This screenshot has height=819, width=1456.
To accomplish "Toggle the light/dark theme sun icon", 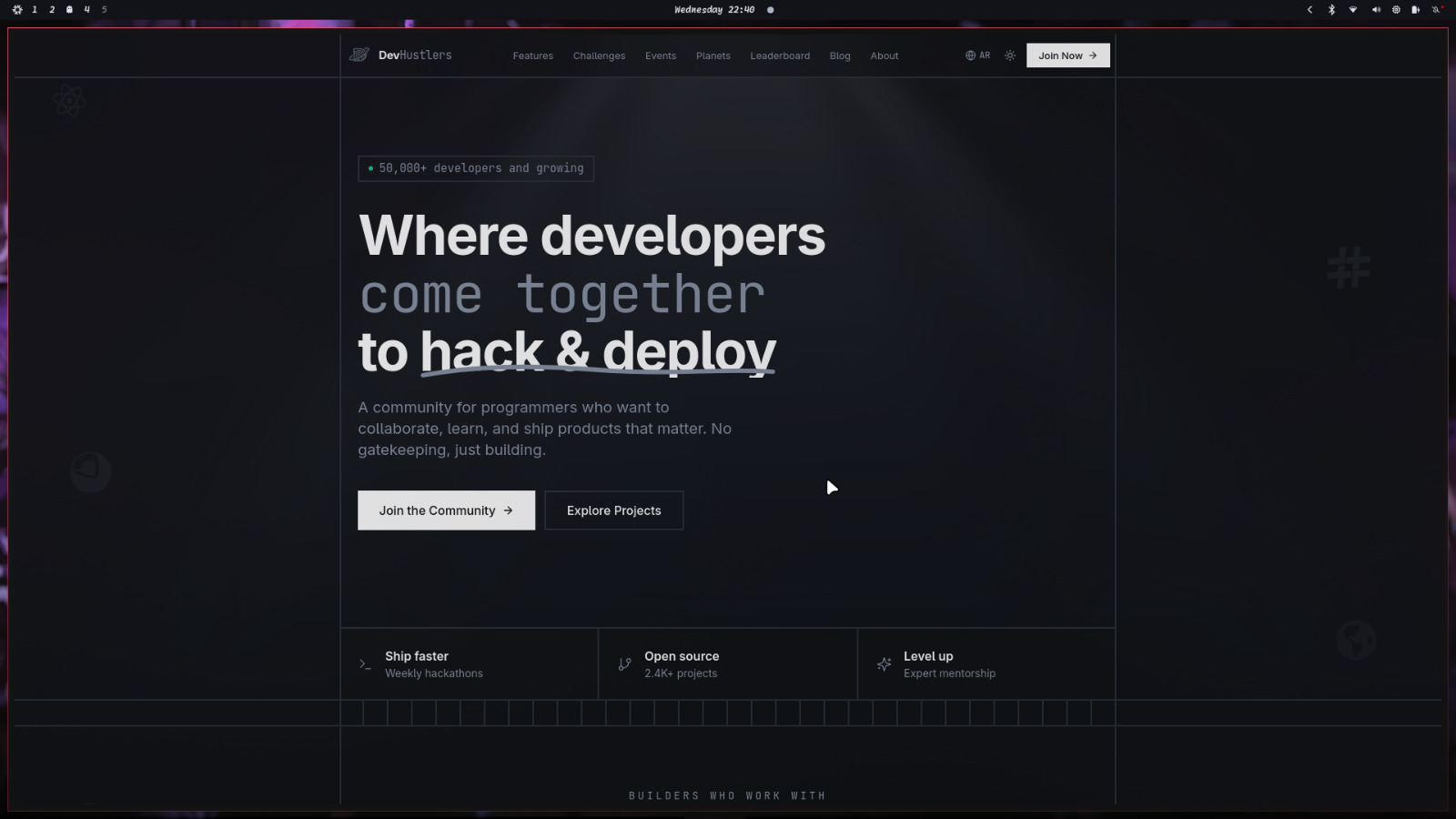I will pyautogui.click(x=1010, y=56).
